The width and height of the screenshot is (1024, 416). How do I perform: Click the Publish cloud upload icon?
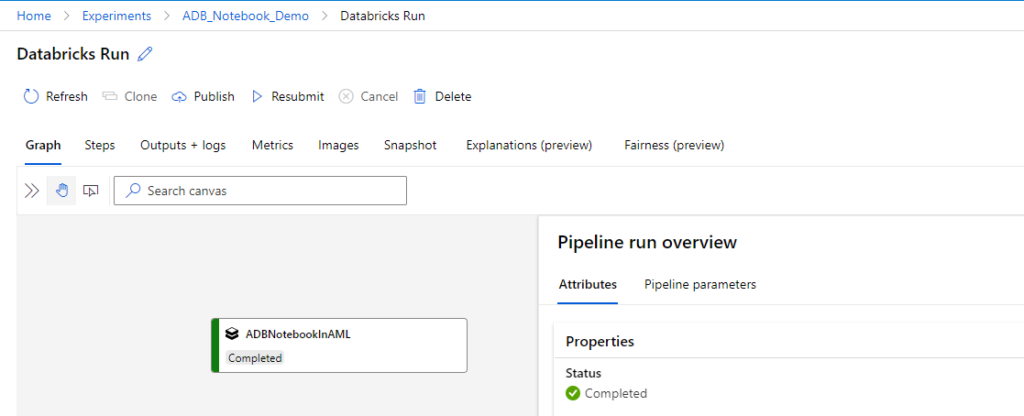[x=179, y=97]
